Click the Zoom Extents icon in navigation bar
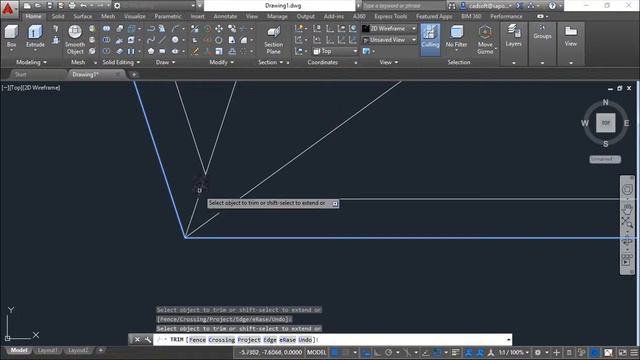 pyautogui.click(x=627, y=223)
